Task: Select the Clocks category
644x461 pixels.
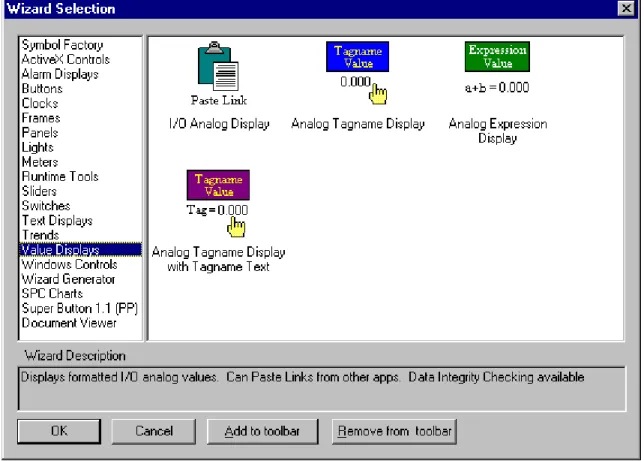Action: point(40,104)
